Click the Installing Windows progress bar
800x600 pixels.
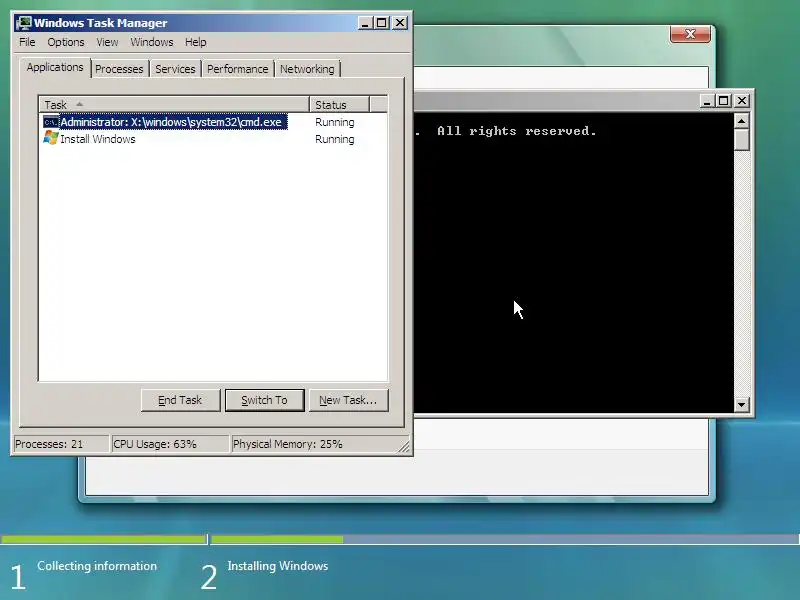[x=505, y=539]
